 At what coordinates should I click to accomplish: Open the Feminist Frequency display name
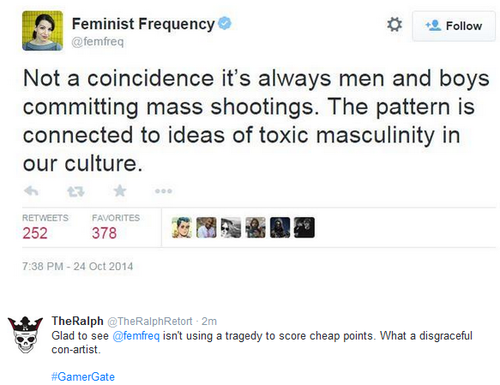(x=143, y=24)
